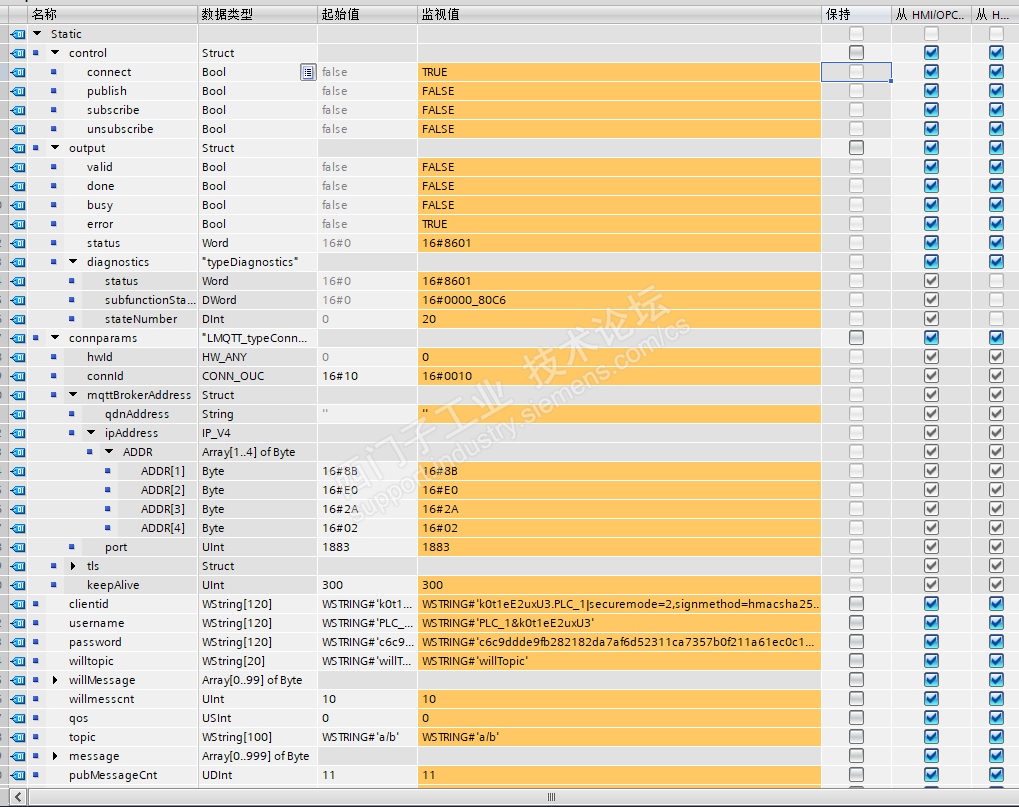This screenshot has height=807, width=1019.
Task: Click the tag icon beside the unsubscribe row
Action: click(18, 129)
